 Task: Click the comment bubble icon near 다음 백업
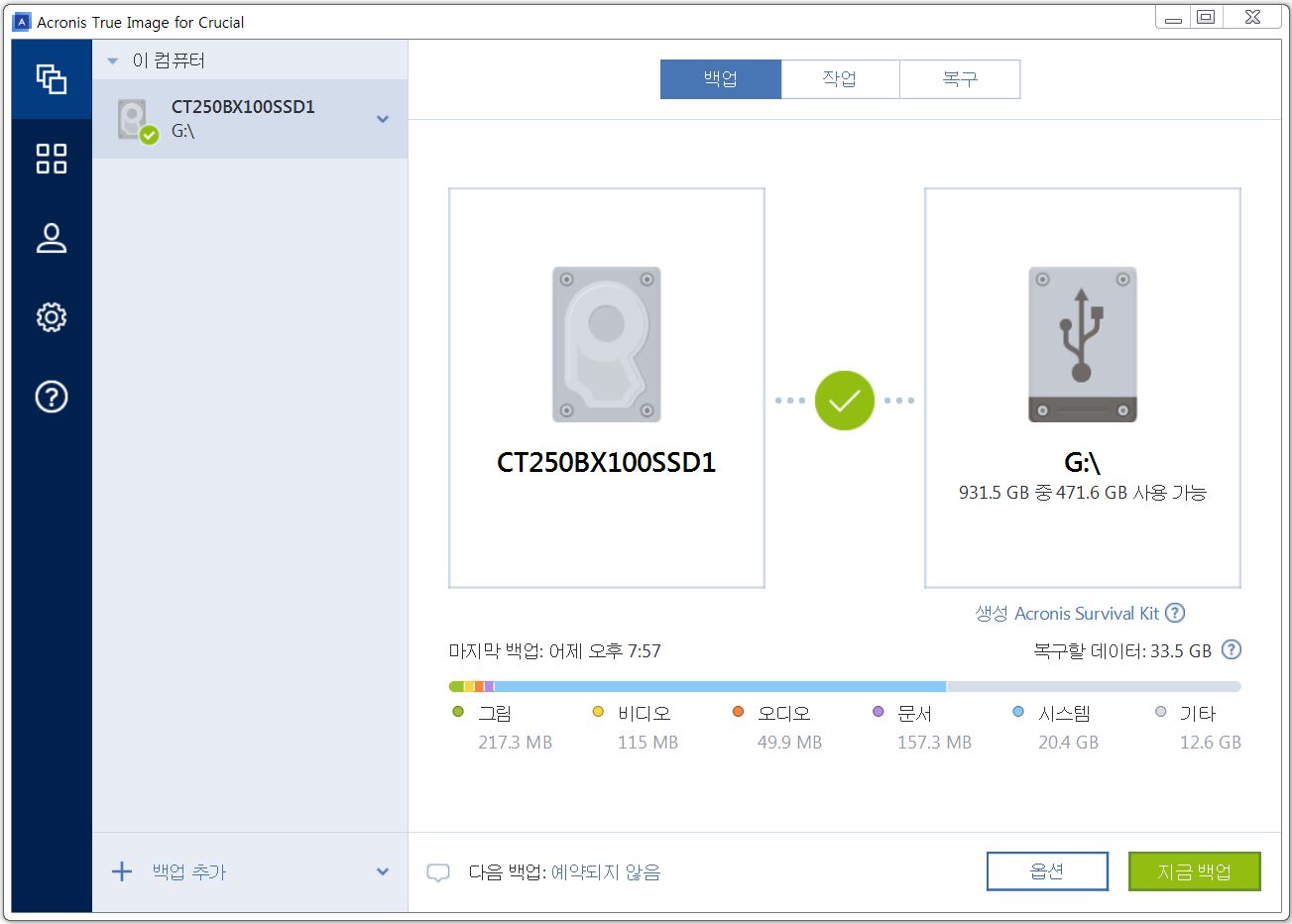tap(438, 872)
